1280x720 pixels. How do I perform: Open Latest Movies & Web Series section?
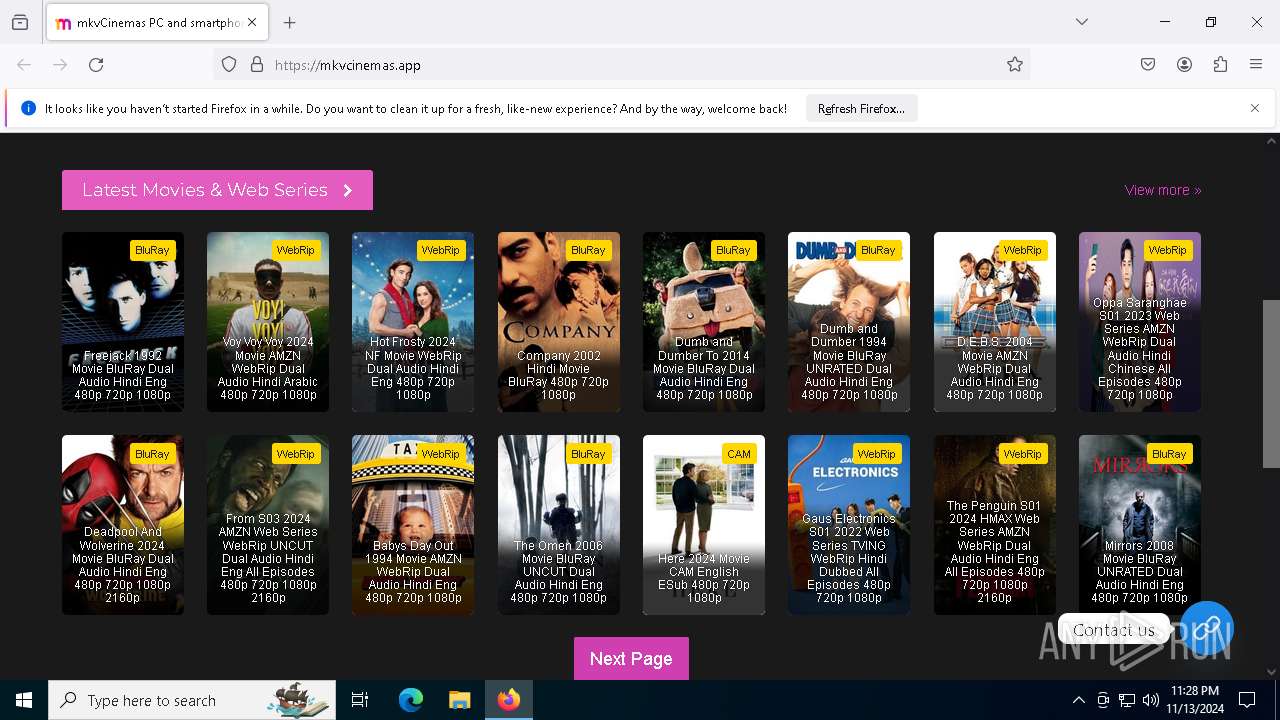click(x=217, y=190)
